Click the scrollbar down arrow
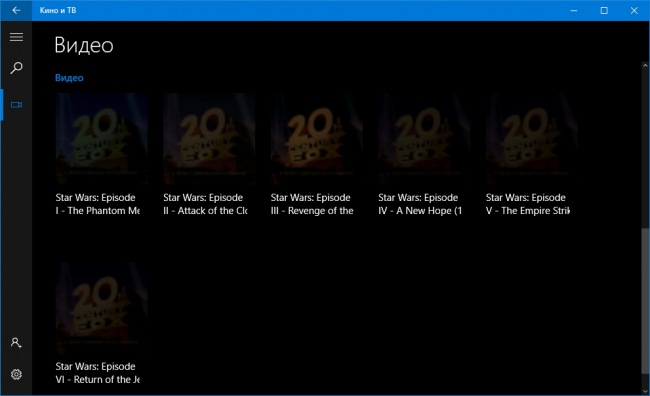The image size is (650, 396). pyautogui.click(x=645, y=391)
